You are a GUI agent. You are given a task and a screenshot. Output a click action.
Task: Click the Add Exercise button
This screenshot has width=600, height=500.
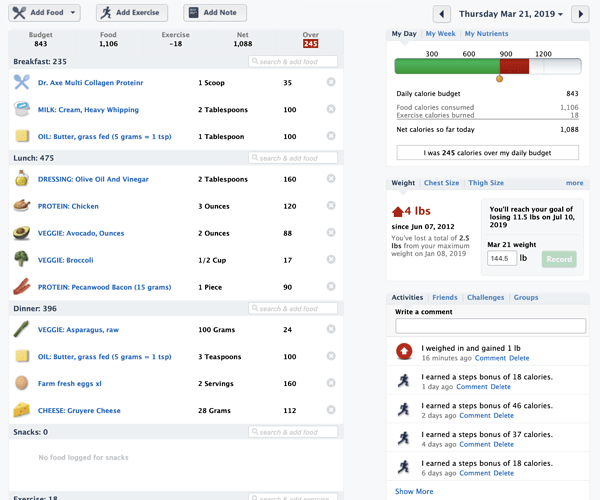[x=132, y=13]
